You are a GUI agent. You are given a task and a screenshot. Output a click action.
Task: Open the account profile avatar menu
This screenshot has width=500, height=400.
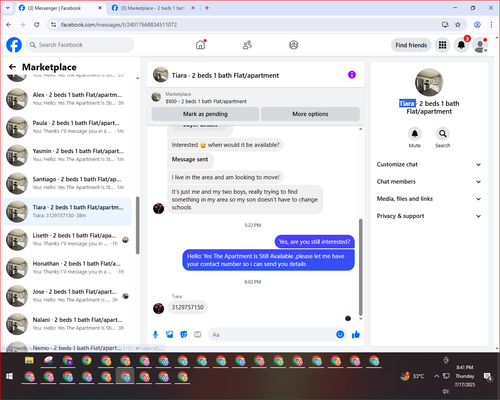point(480,45)
